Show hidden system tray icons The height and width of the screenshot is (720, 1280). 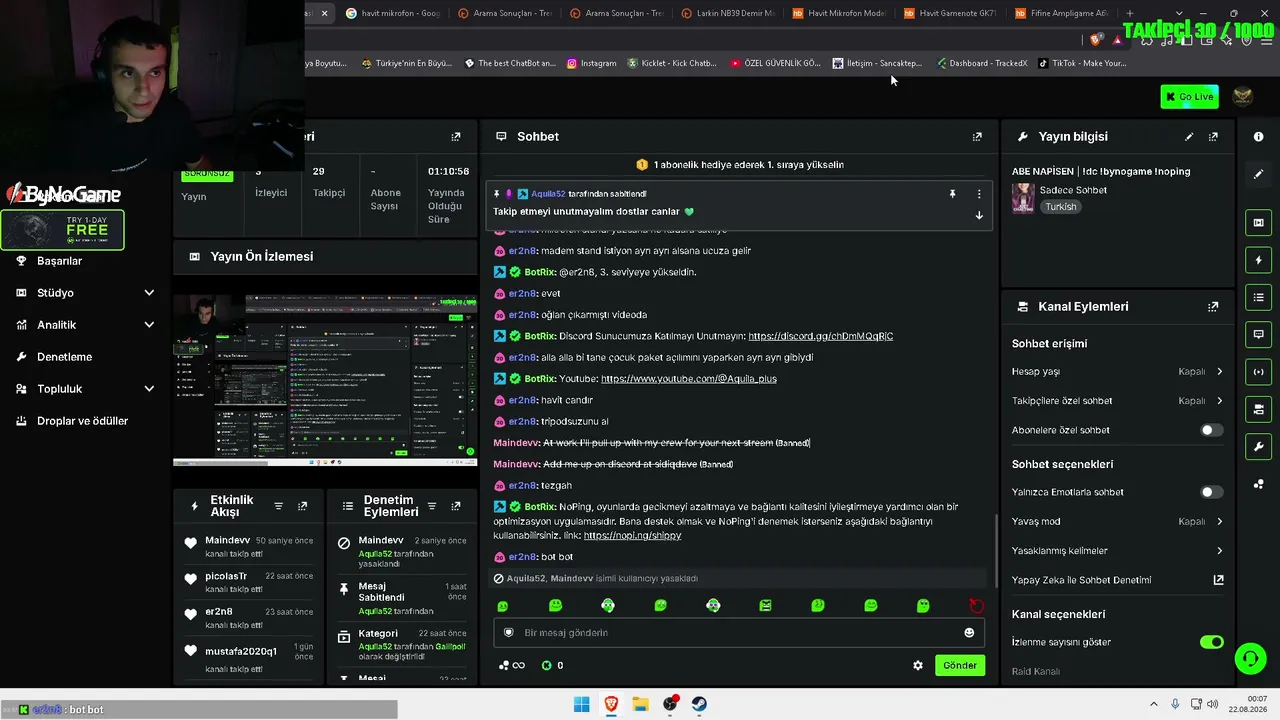coord(1153,704)
